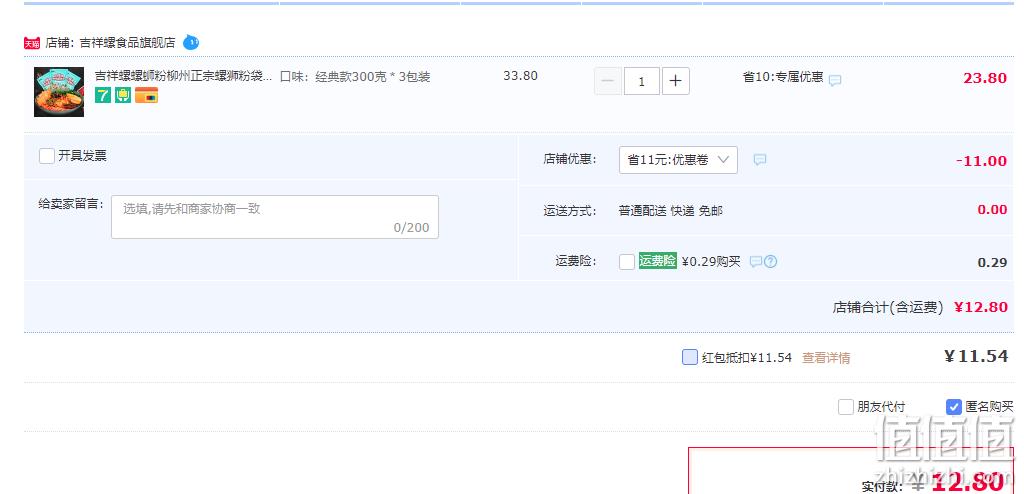Click the unit price 33.80
Image resolution: width=1024 pixels, height=494 pixels.
520,76
